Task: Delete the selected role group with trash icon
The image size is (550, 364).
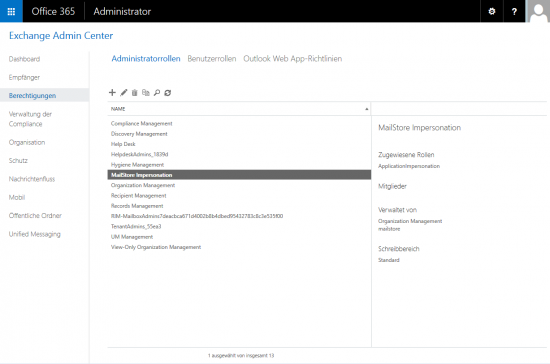Action: pos(134,93)
